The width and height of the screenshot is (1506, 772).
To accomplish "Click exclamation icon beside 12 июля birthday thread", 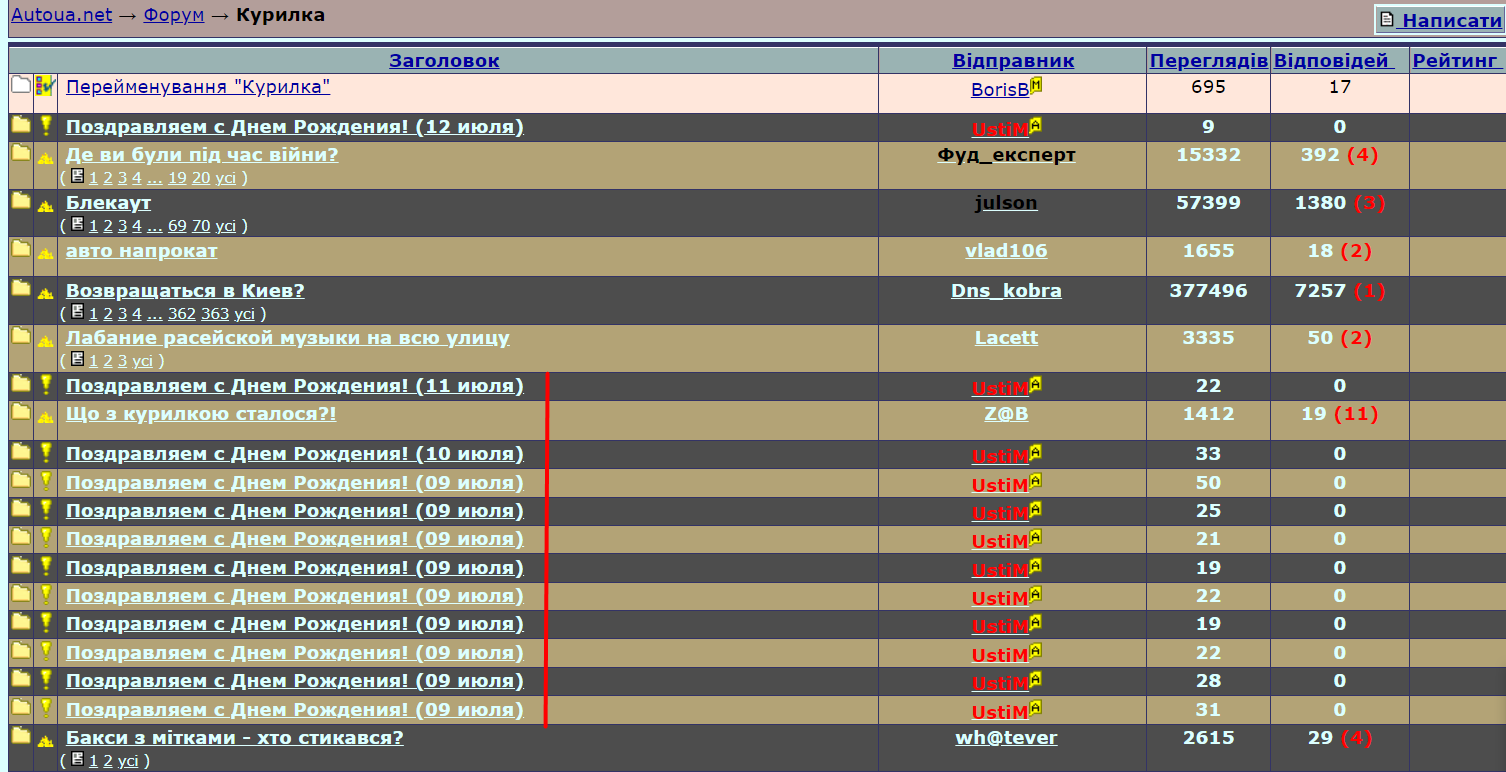I will click(45, 126).
